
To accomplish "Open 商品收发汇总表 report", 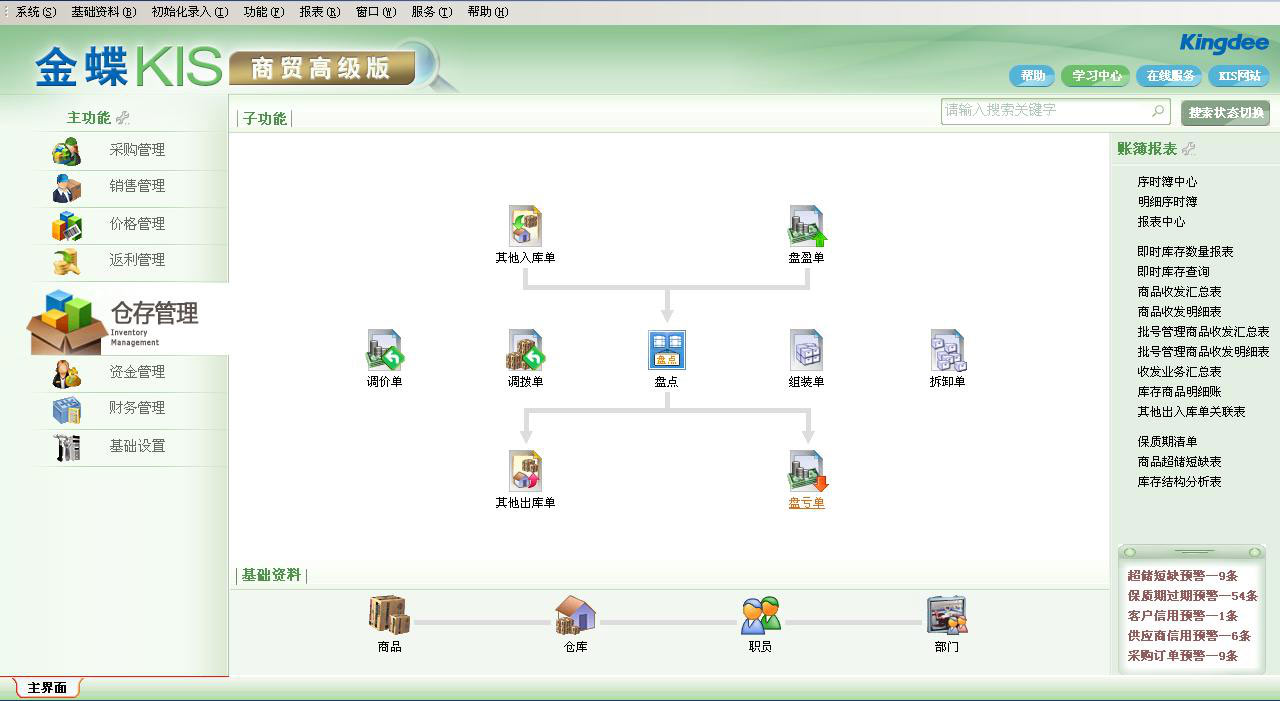I will (x=1179, y=292).
